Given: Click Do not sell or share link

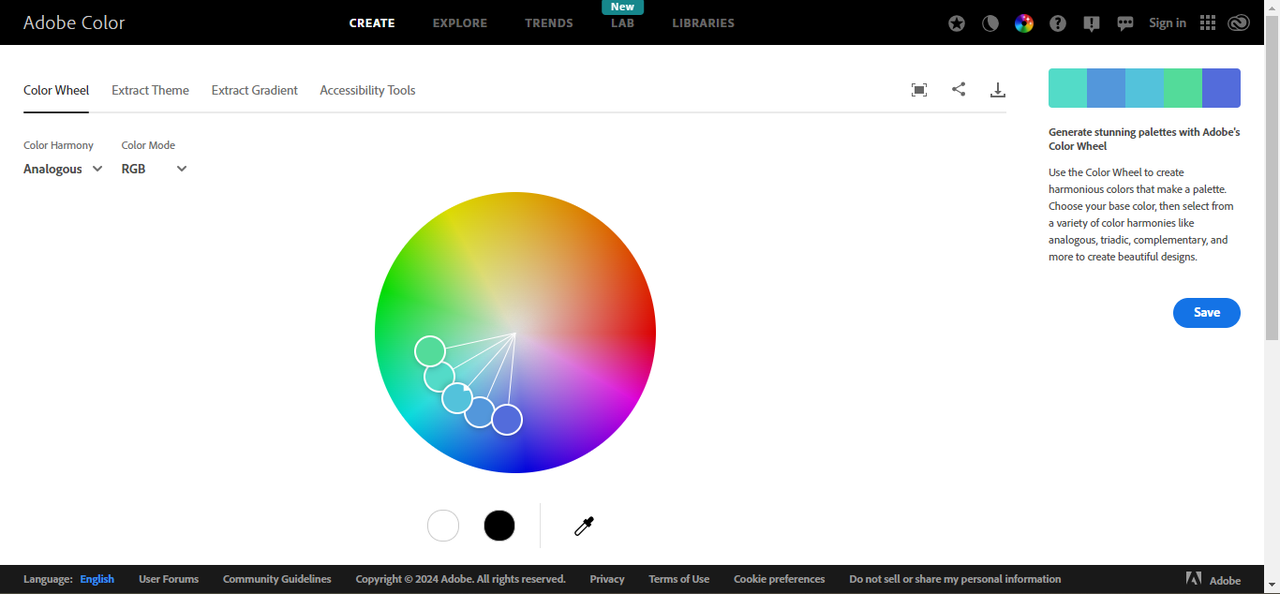Looking at the screenshot, I should [x=955, y=579].
